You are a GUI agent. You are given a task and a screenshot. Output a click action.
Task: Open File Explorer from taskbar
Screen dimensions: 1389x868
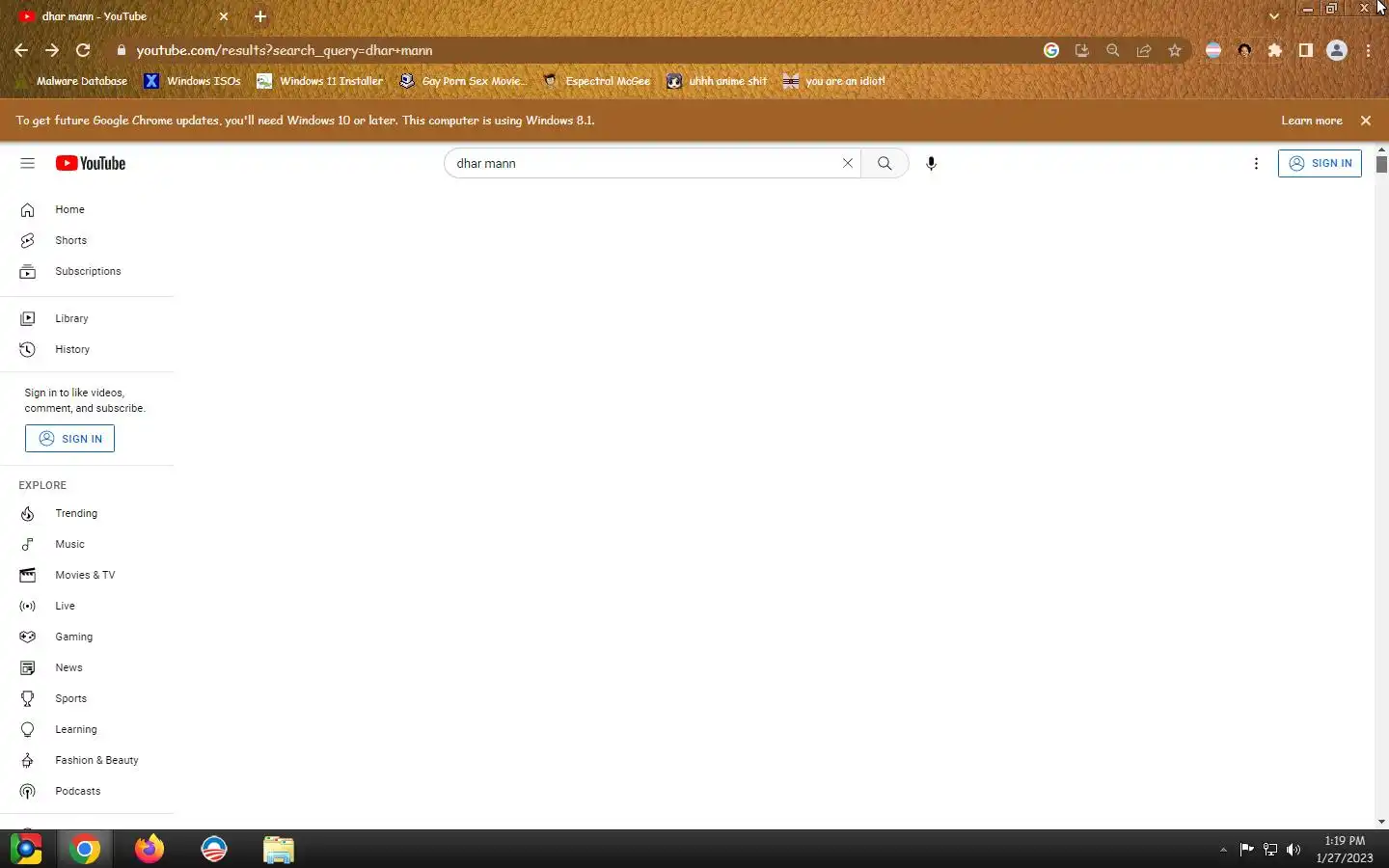pyautogui.click(x=279, y=849)
